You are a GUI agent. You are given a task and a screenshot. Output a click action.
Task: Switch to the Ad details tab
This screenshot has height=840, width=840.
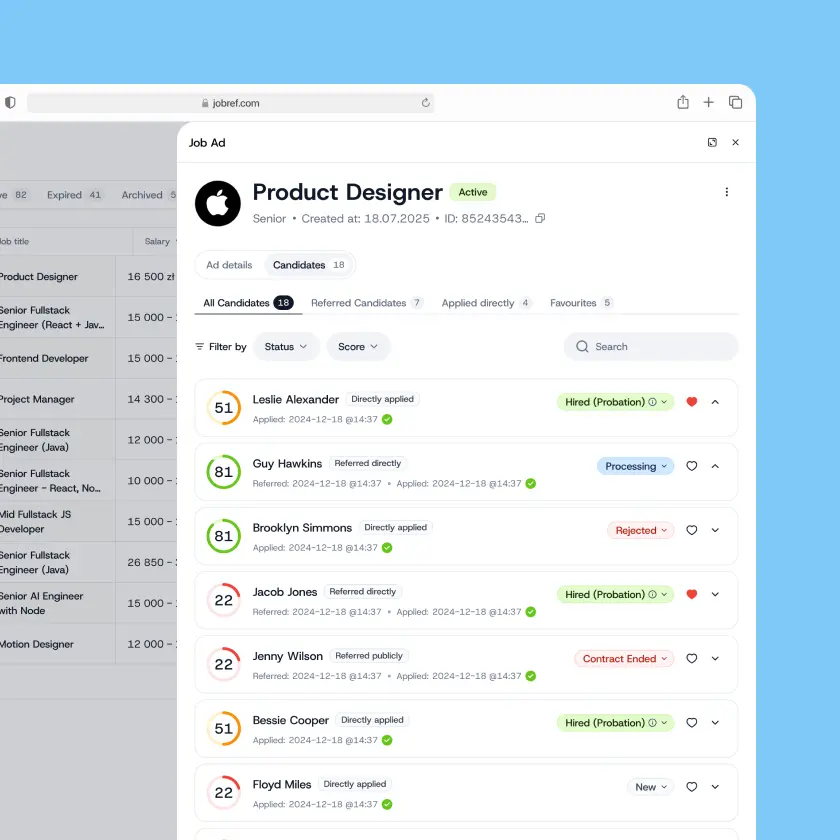pyautogui.click(x=229, y=265)
